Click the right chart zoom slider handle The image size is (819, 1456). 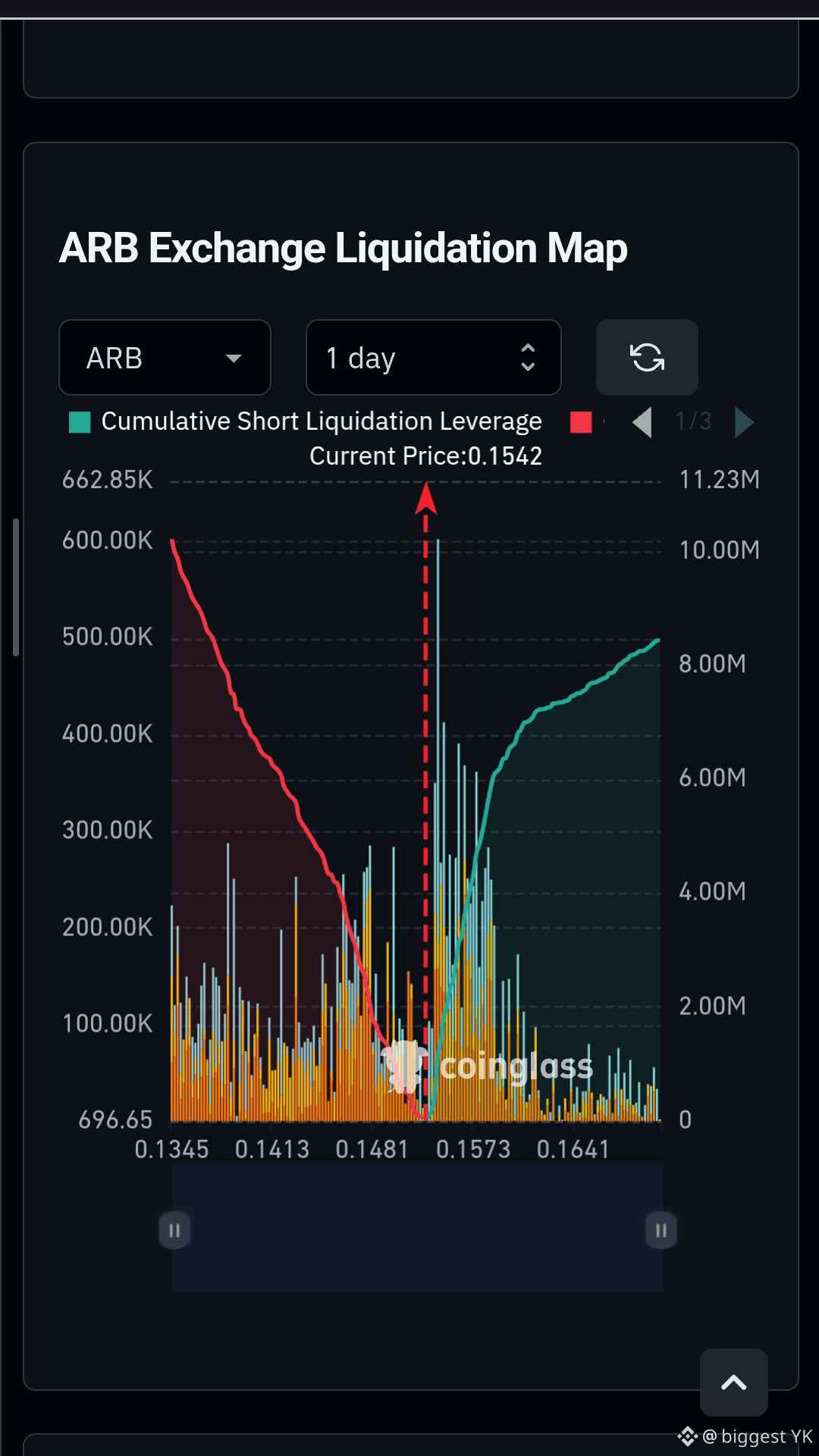[x=661, y=1230]
